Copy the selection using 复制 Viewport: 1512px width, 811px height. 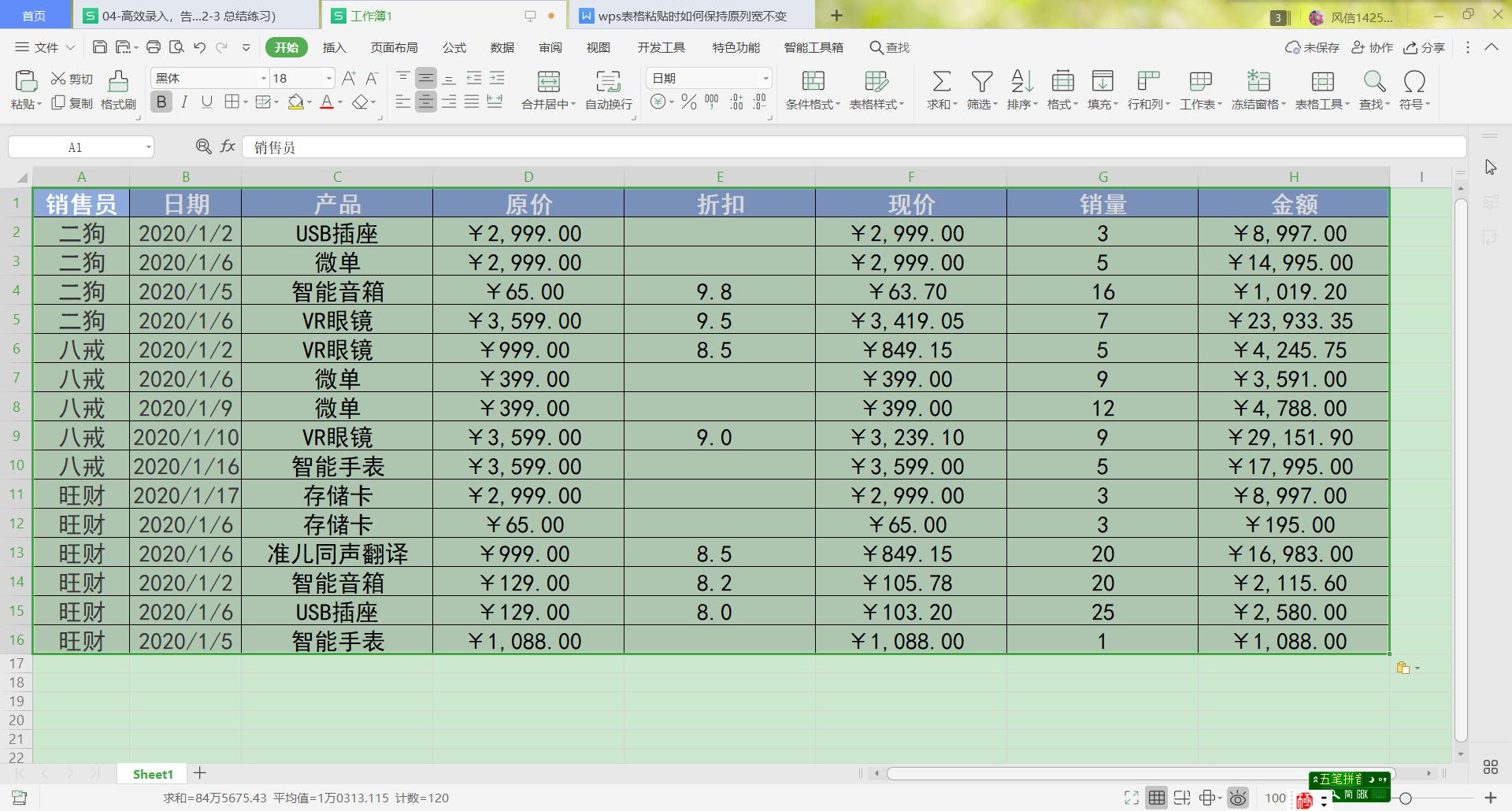(72, 103)
